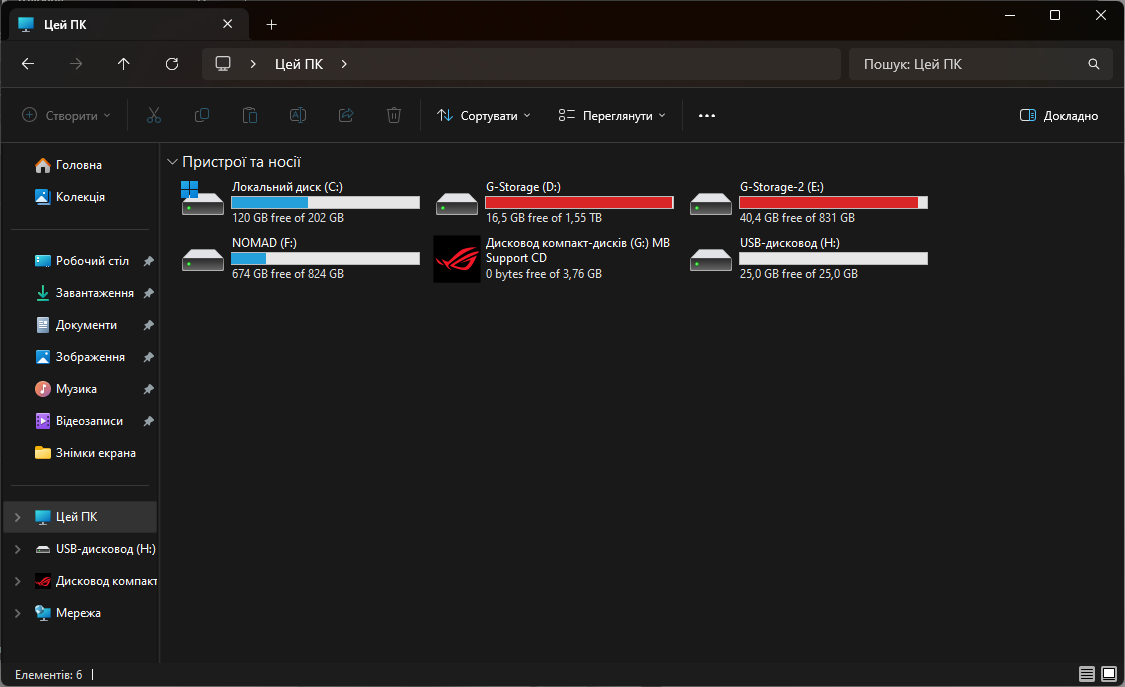Open a new tab with the plus button
1125x687 pixels.
(x=271, y=23)
